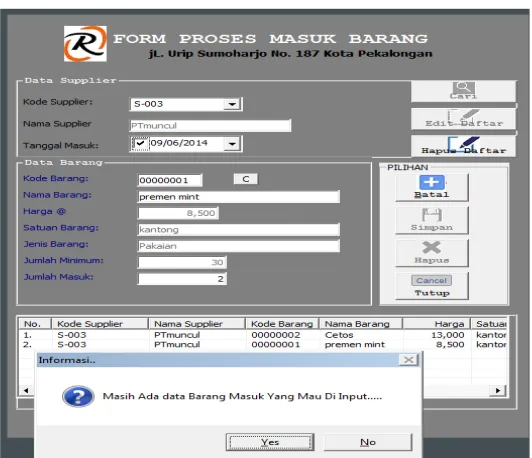Click the Jumlah Minimum field
532x458 pixels.
tap(182, 262)
